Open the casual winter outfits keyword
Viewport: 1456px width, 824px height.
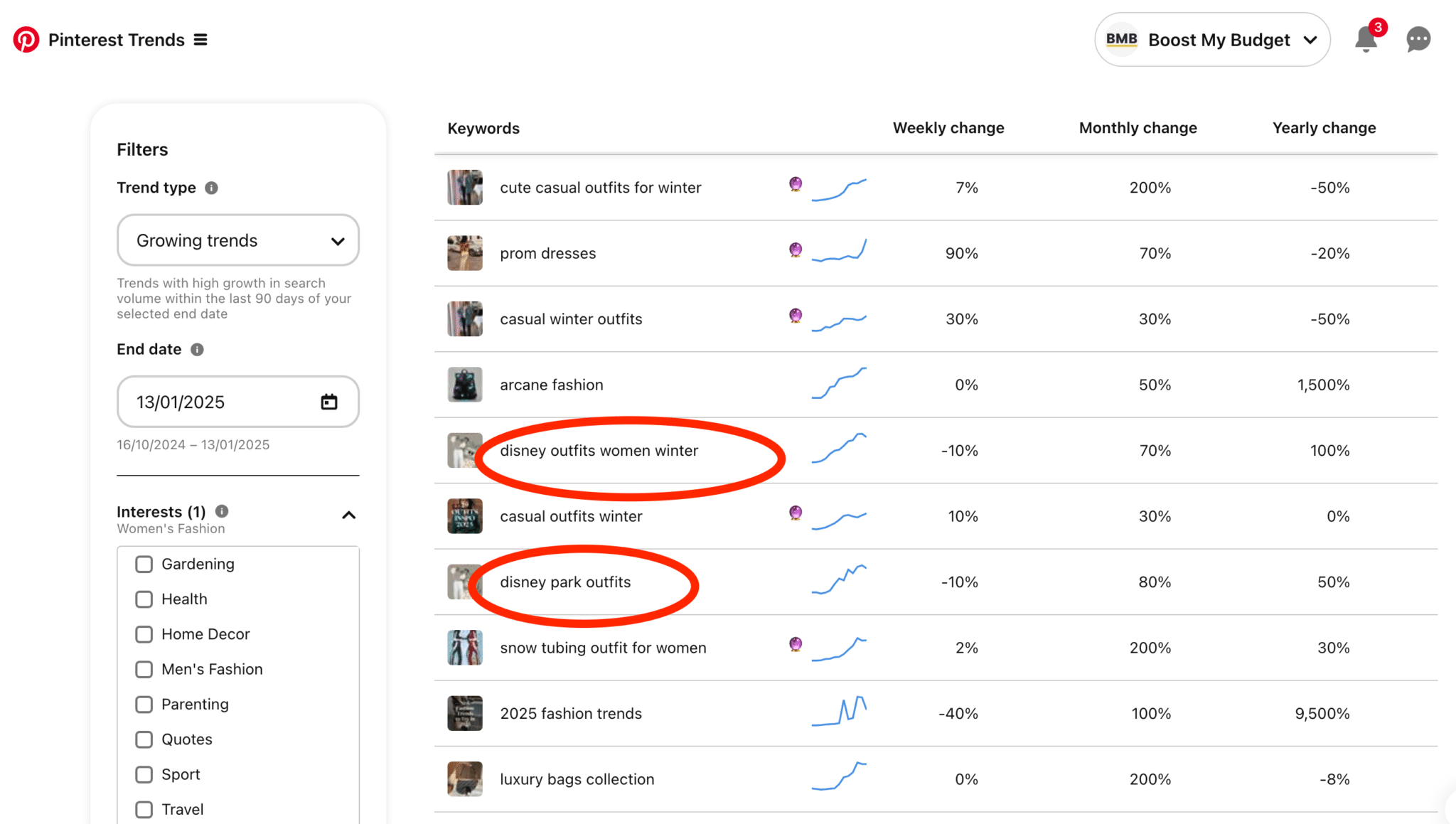coord(571,319)
